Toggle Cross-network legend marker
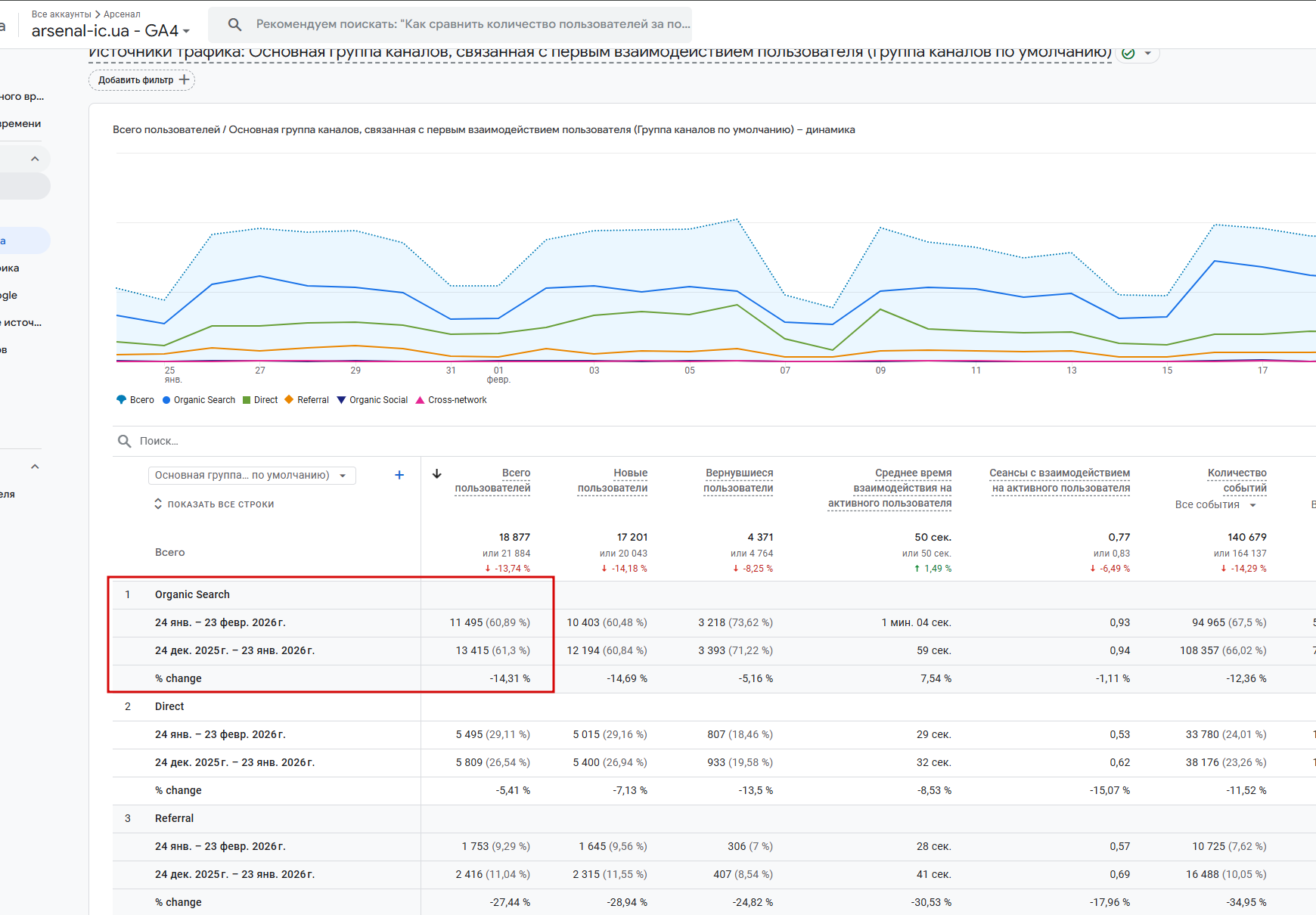 tap(420, 400)
